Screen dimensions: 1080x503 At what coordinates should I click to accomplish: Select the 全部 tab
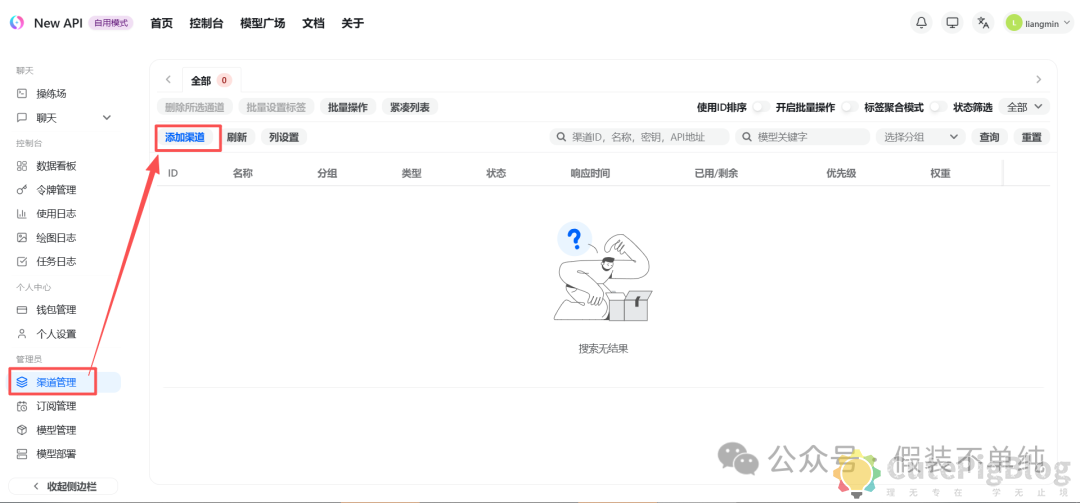211,80
